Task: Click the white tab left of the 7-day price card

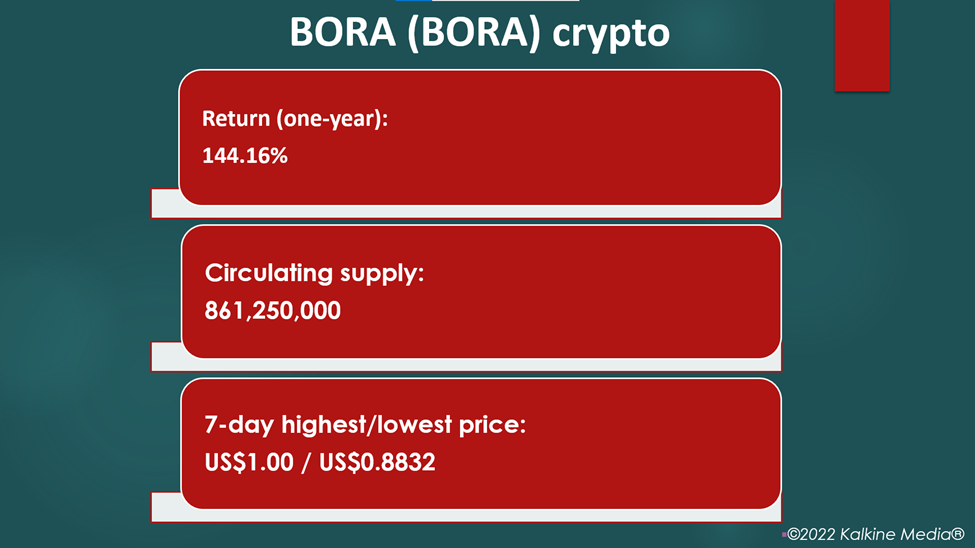Action: (x=167, y=506)
